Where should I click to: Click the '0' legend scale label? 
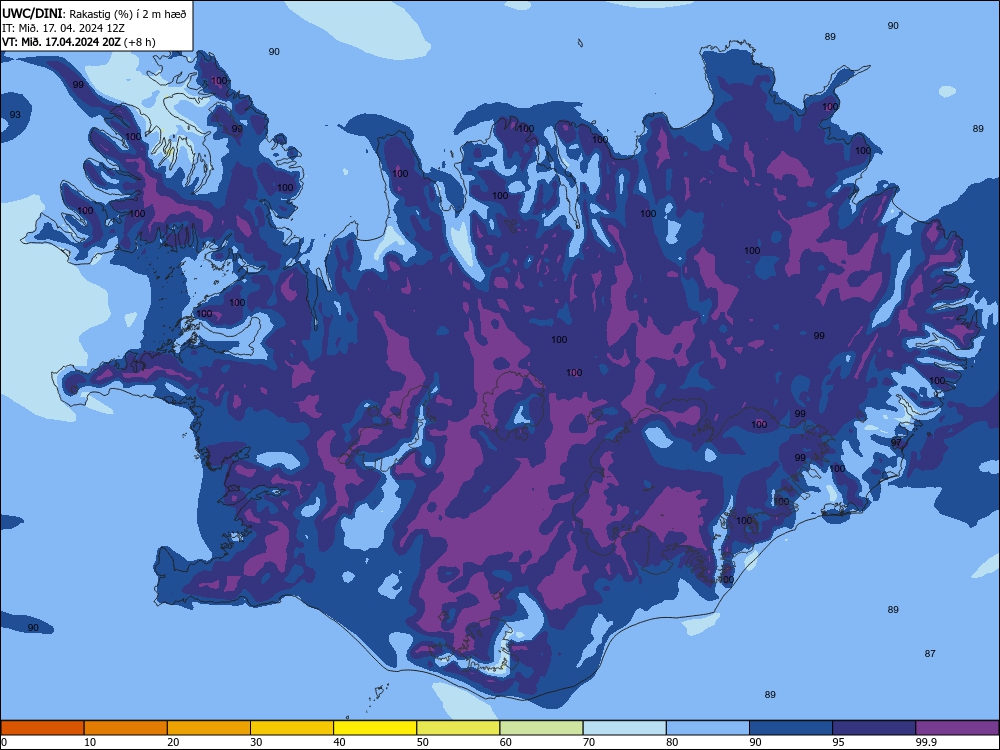(4, 742)
